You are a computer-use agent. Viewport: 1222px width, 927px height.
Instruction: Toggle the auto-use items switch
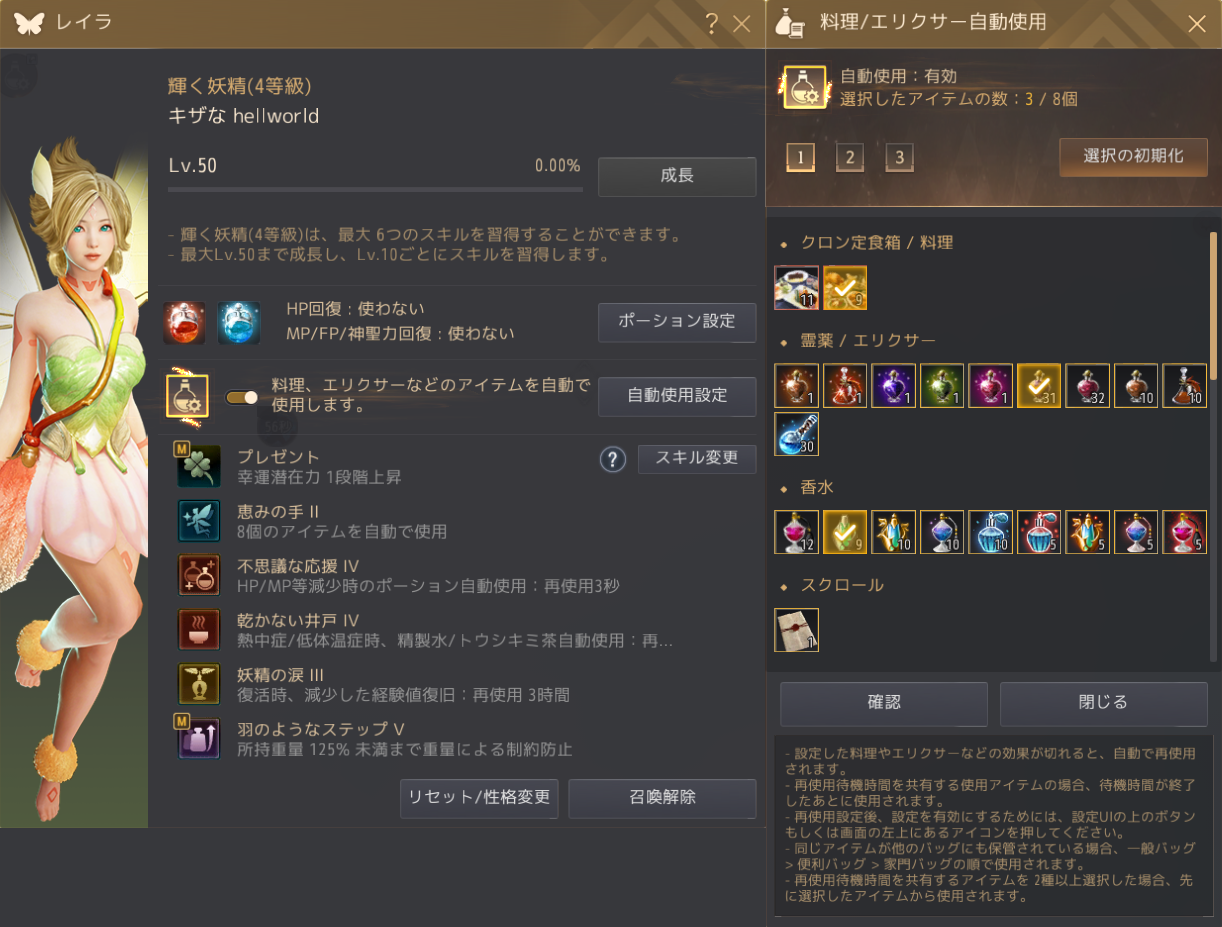point(242,397)
